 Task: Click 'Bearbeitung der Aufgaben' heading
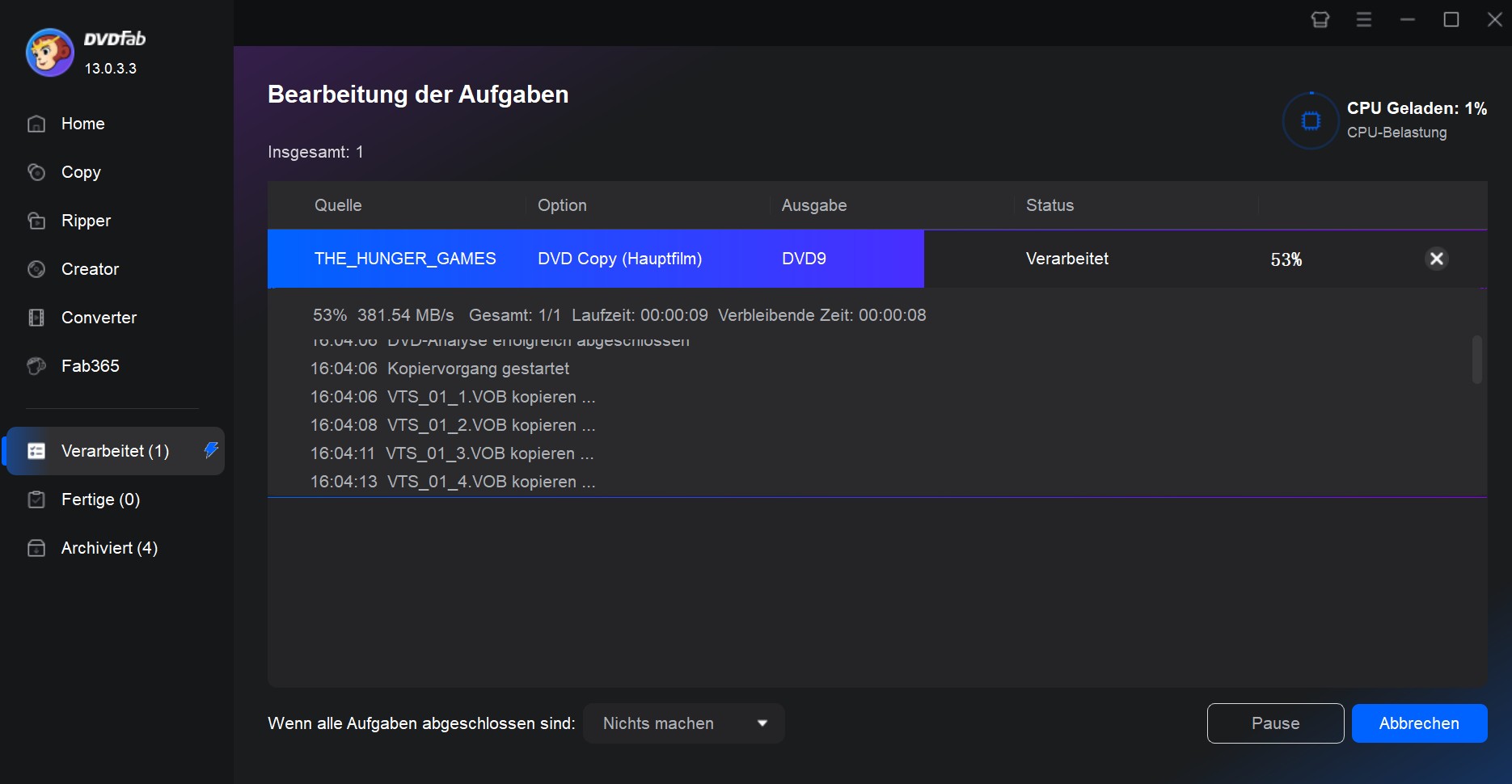click(x=418, y=95)
